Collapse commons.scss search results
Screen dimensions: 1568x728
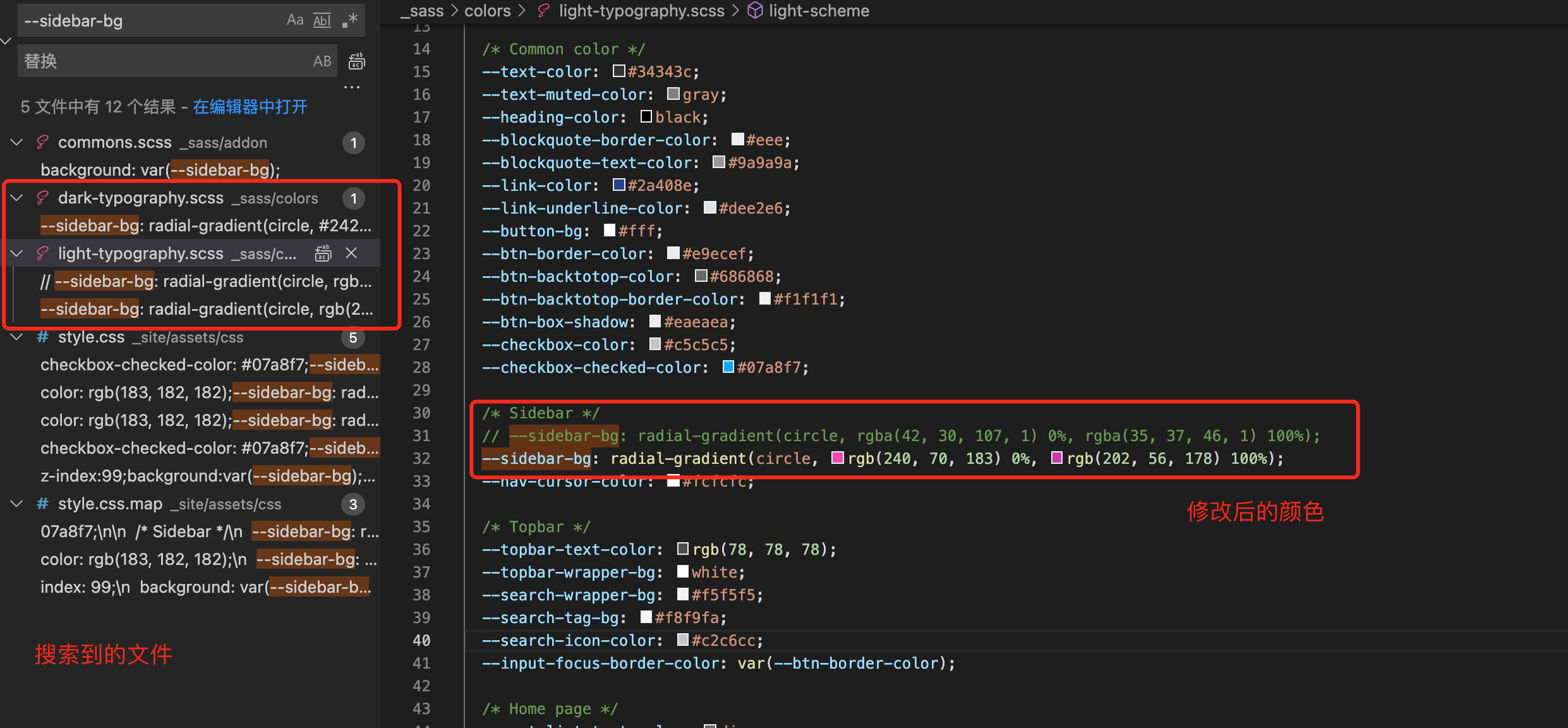pos(17,142)
